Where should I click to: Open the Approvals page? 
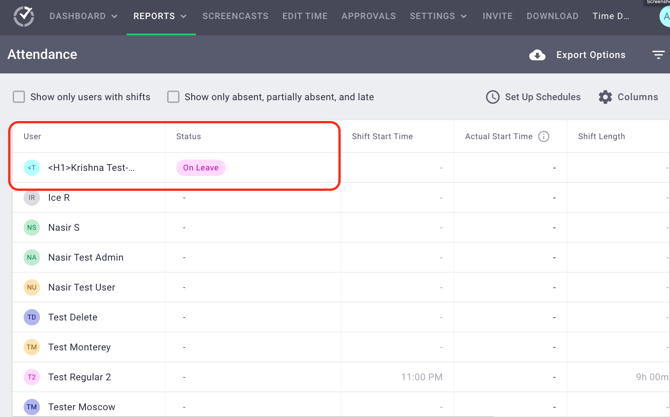(x=368, y=16)
